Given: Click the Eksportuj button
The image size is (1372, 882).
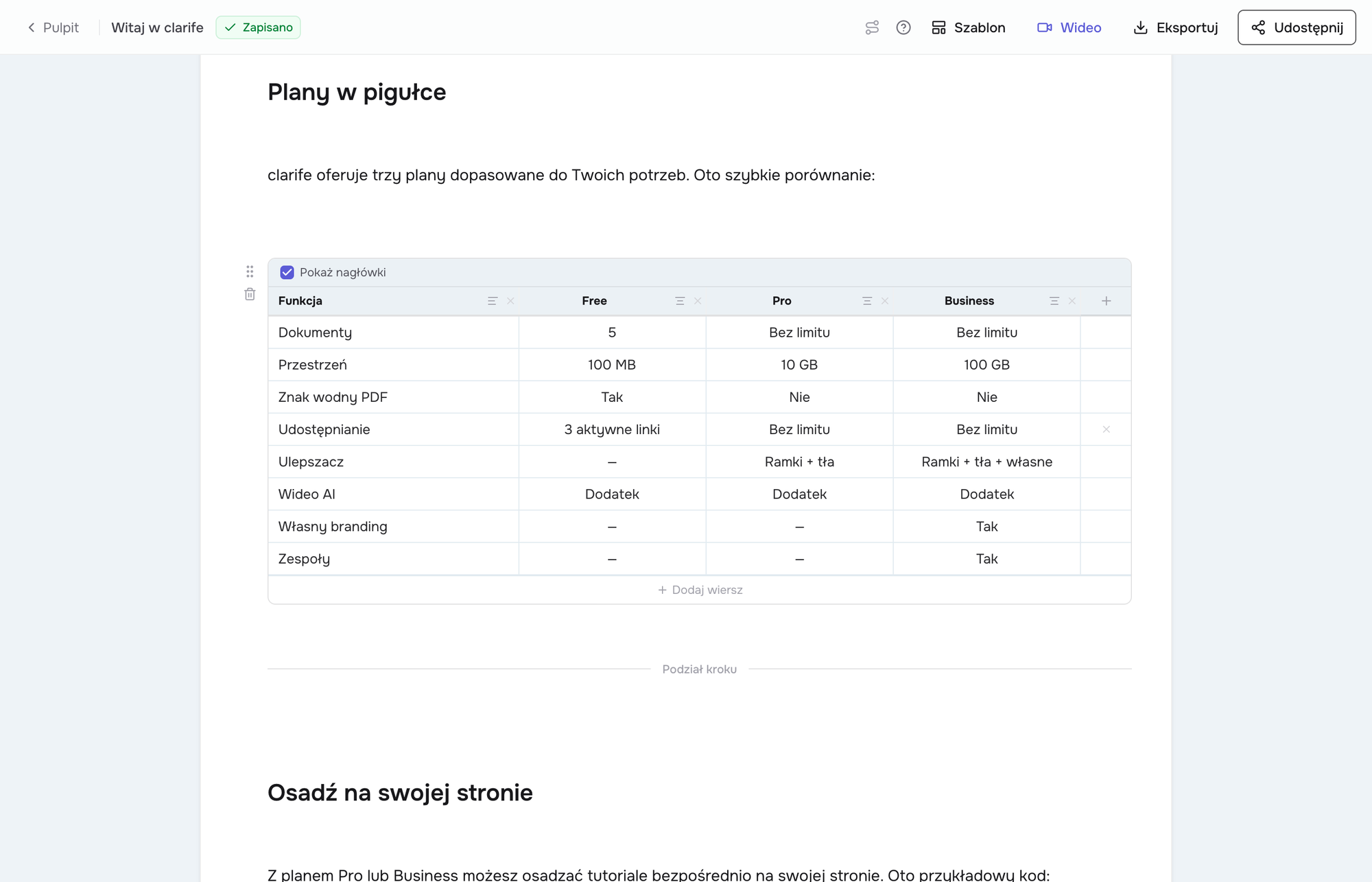Looking at the screenshot, I should tap(1176, 27).
